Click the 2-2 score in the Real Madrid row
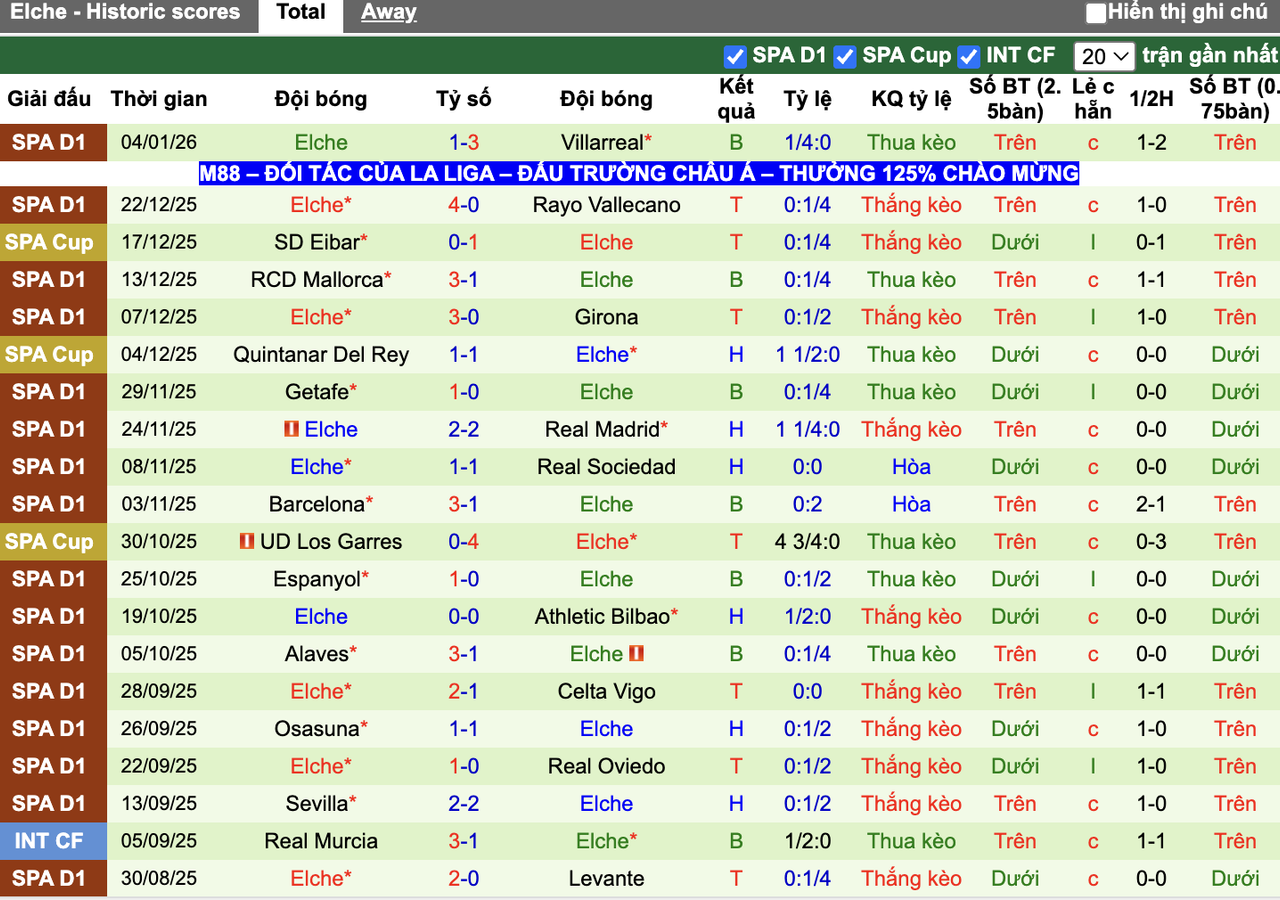 click(x=464, y=430)
